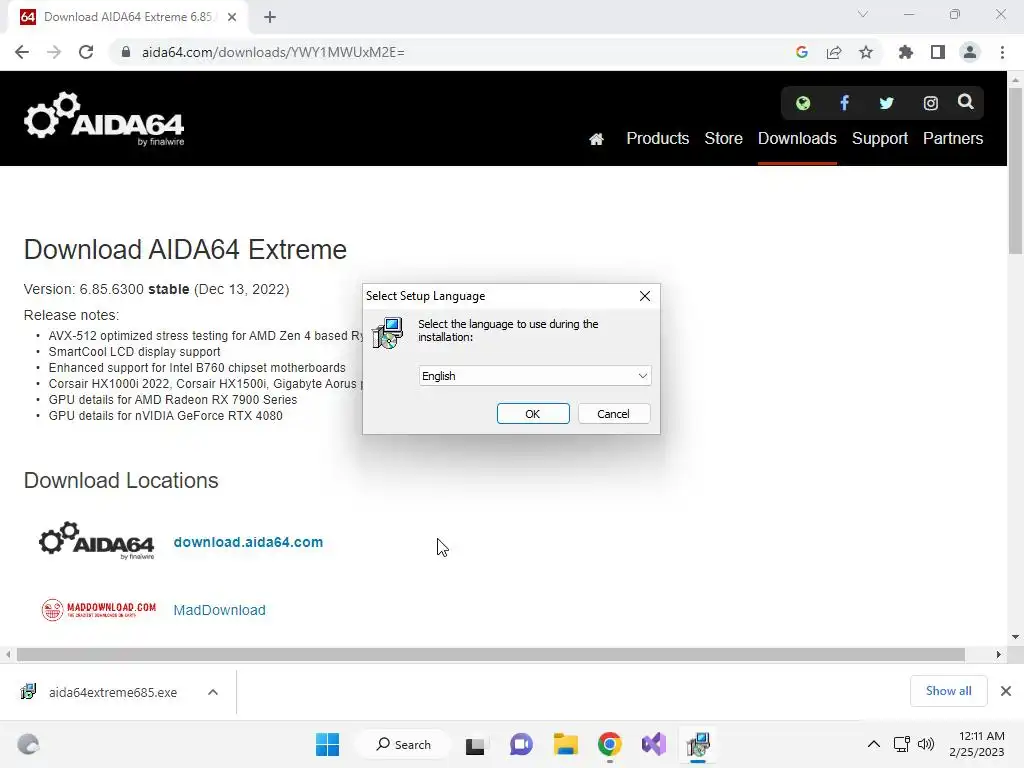1024x768 pixels.
Task: Click the AIDA64 logo in site header
Action: click(x=104, y=118)
